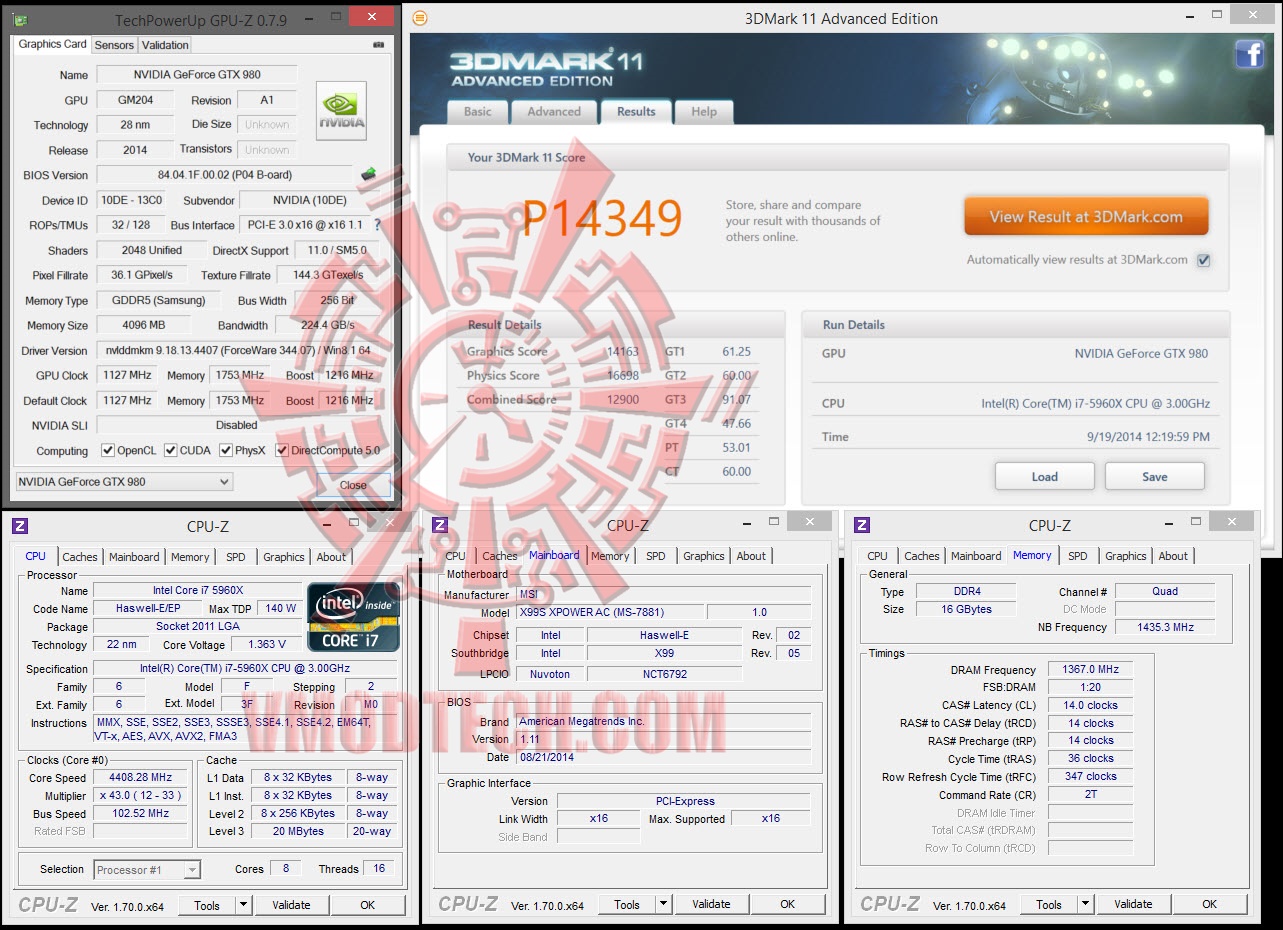Click the Load button in 3DMark 11
Viewport: 1283px width, 930px height.
[1045, 477]
